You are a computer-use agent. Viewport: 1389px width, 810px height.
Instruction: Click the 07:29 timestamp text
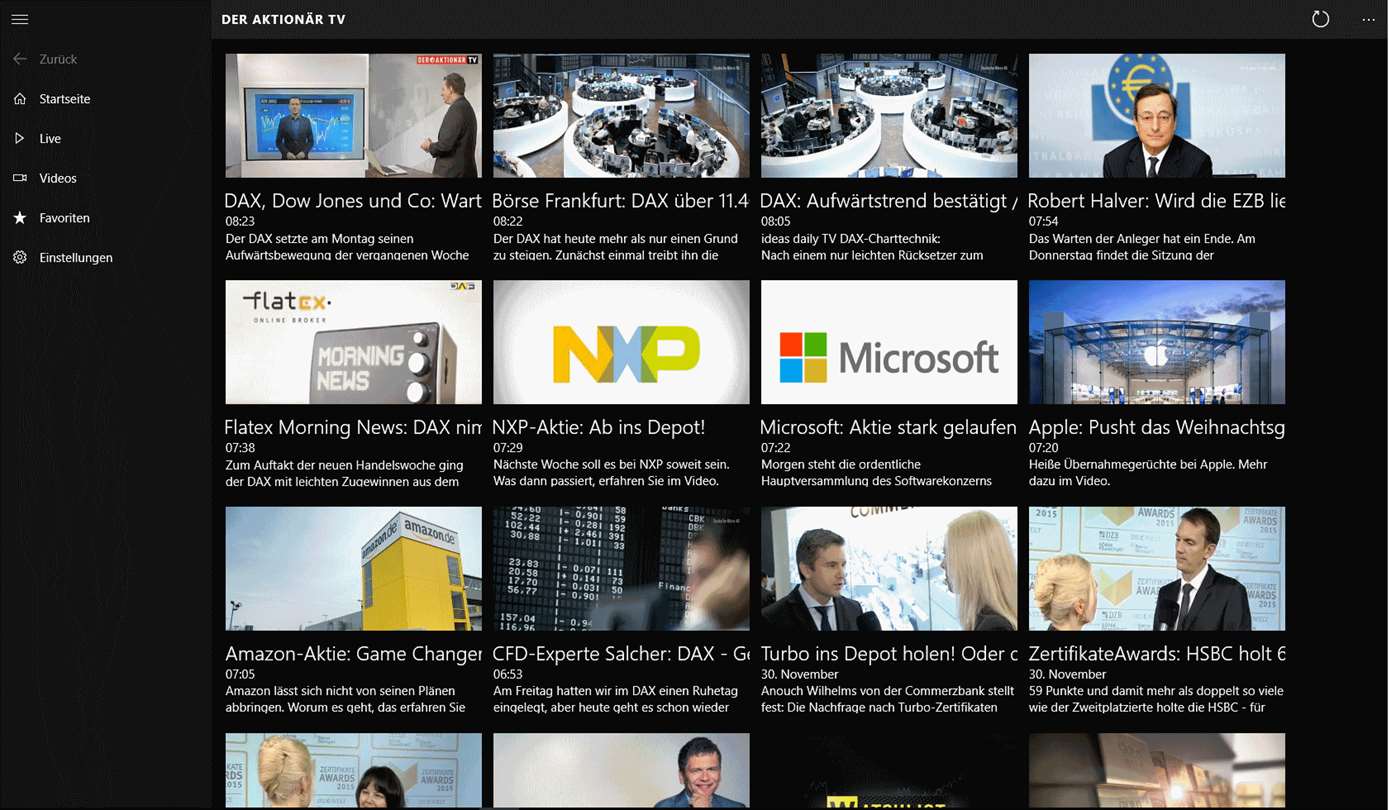pos(508,448)
